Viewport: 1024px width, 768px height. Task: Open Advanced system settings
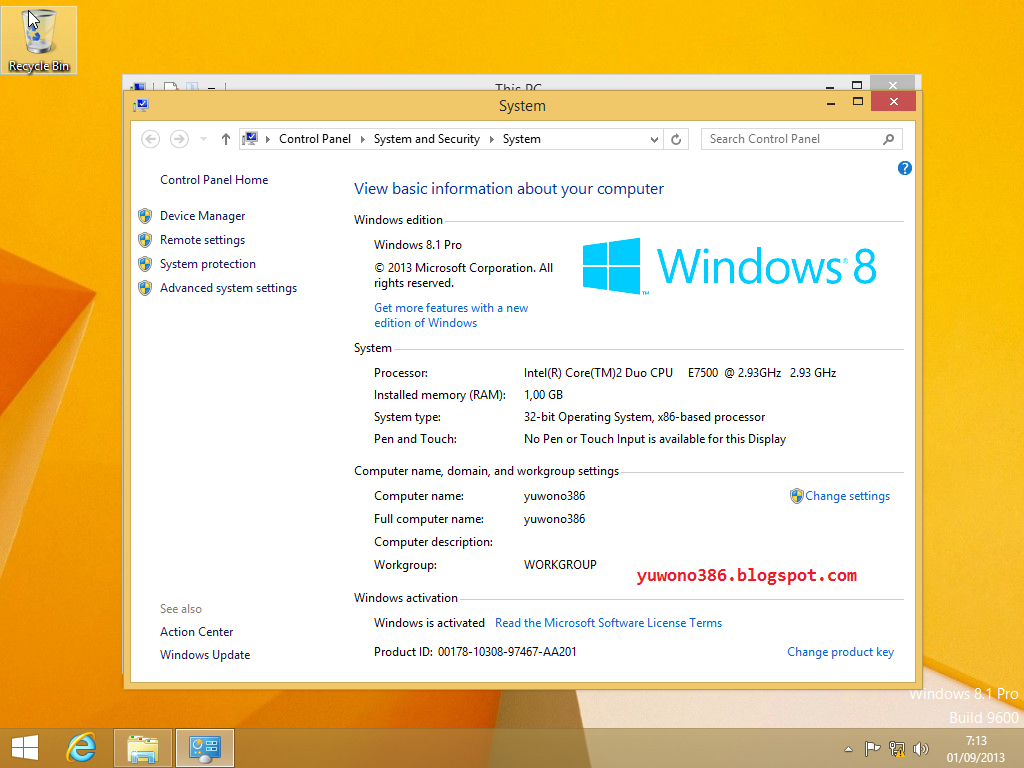[x=229, y=288]
